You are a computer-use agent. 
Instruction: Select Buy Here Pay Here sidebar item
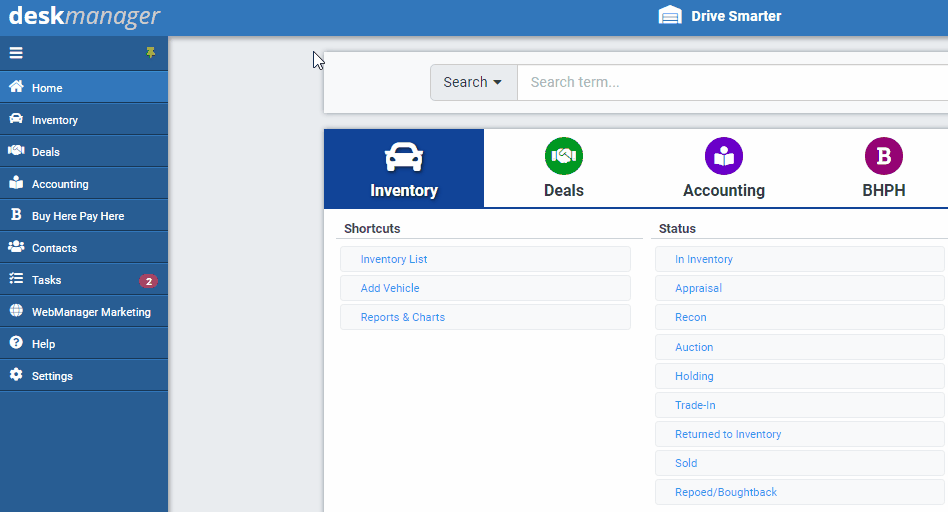[78, 216]
